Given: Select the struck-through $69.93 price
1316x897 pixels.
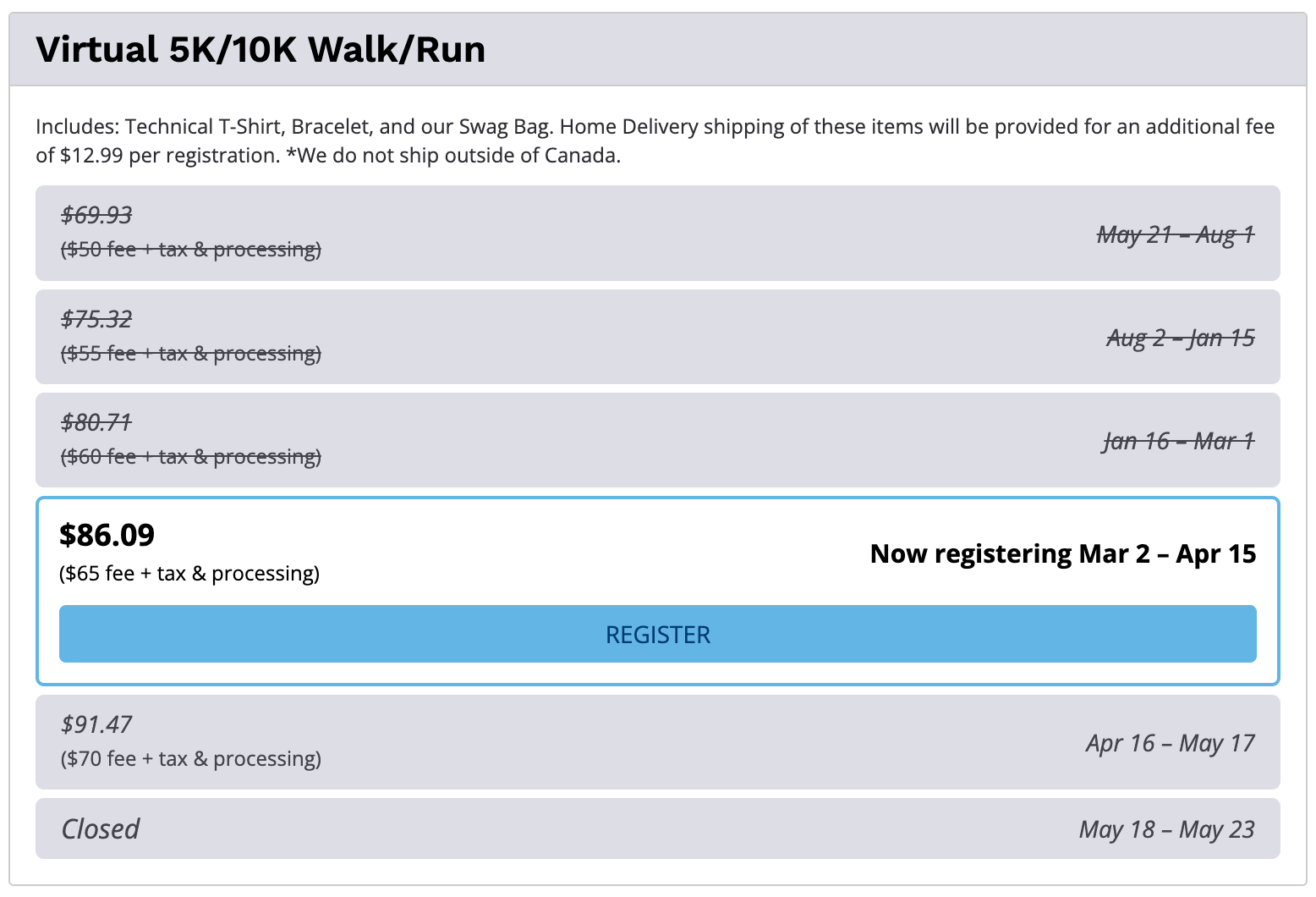Looking at the screenshot, I should (x=96, y=215).
